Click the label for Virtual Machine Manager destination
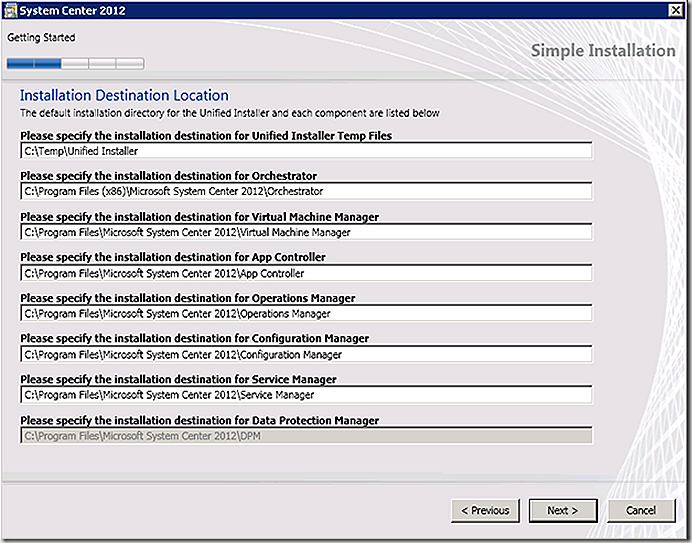The height and width of the screenshot is (543, 692). 199,217
